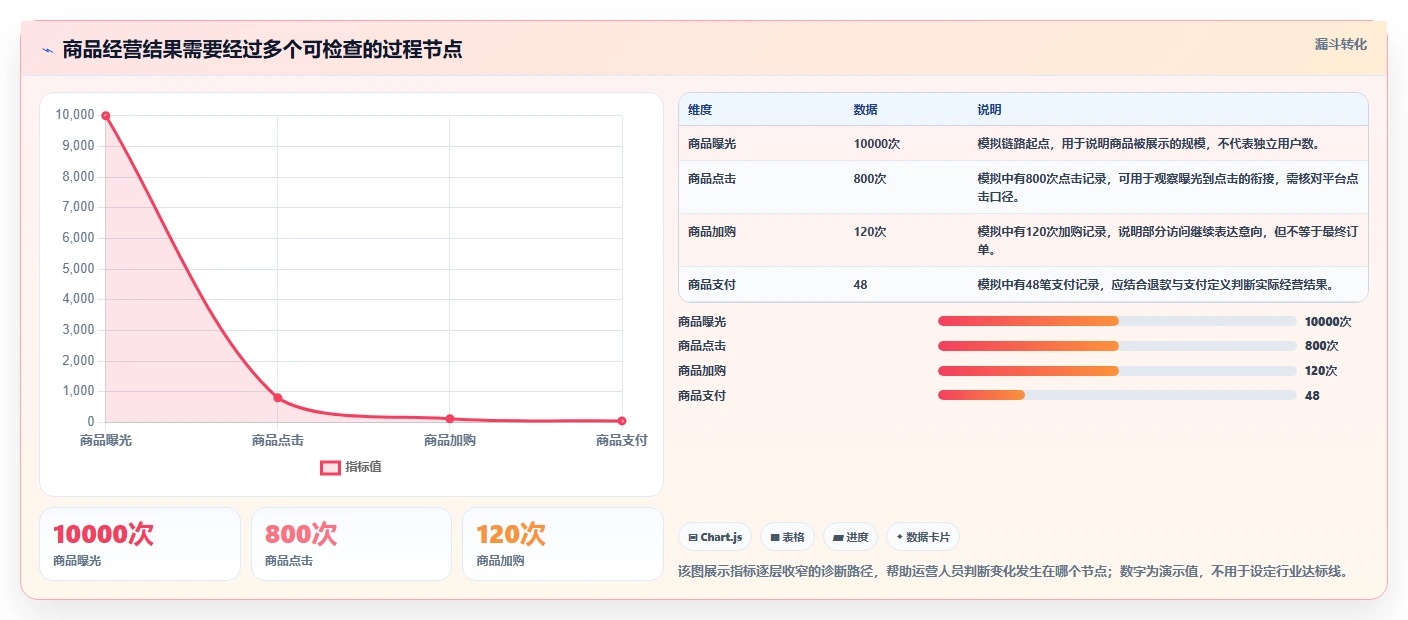Click the 48 value beside progress bar

[1312, 396]
